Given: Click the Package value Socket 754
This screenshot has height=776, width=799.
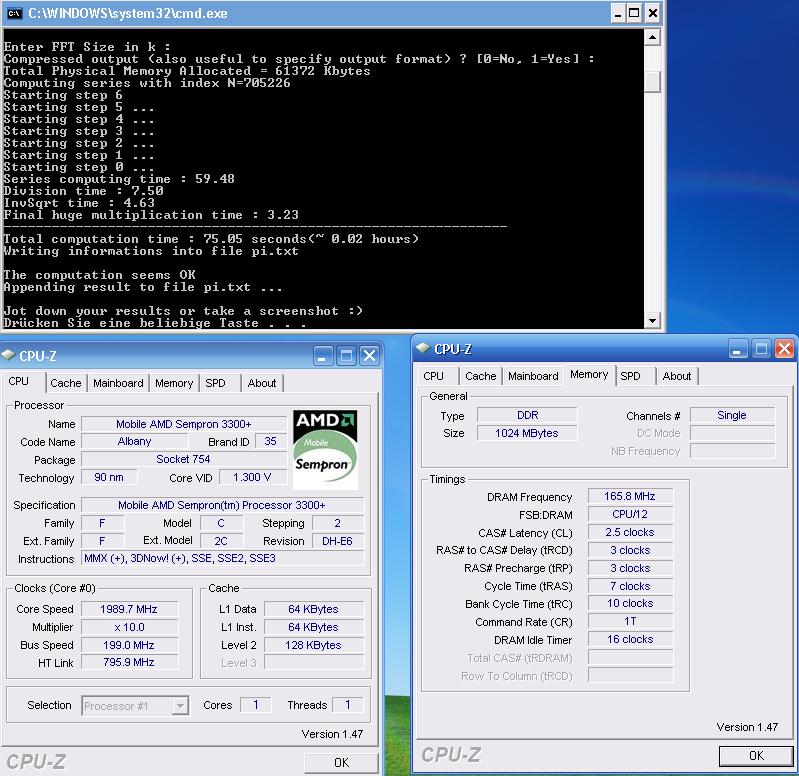Looking at the screenshot, I should tap(183, 459).
